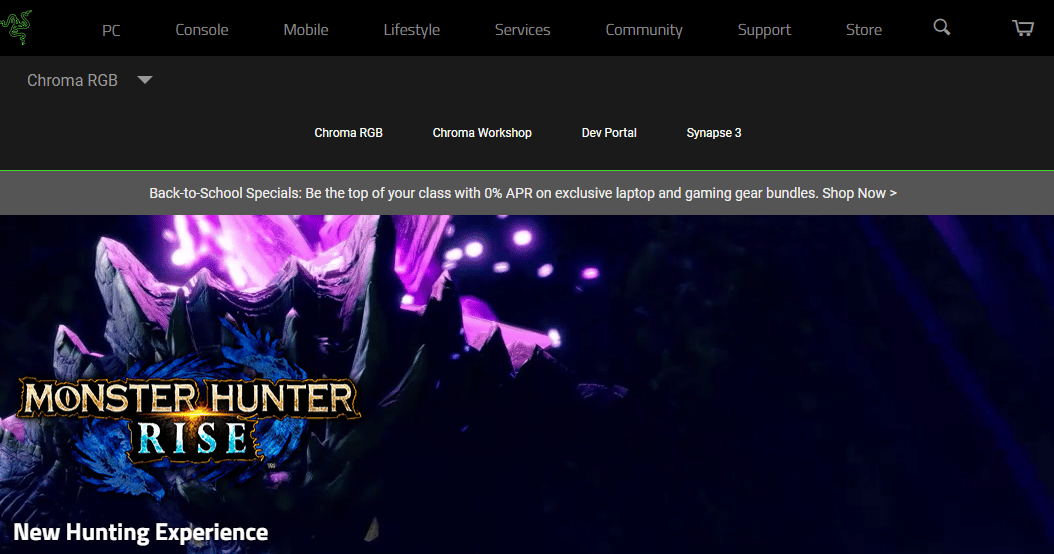Screen dimensions: 1054x554
Task: Open the shopping cart icon
Action: pos(1022,28)
